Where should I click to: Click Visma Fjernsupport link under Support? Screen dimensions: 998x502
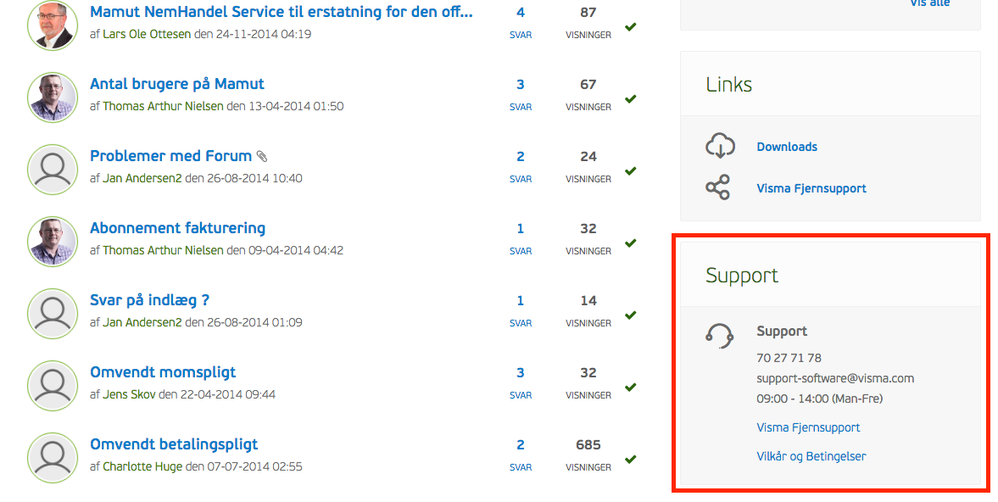[x=808, y=427]
